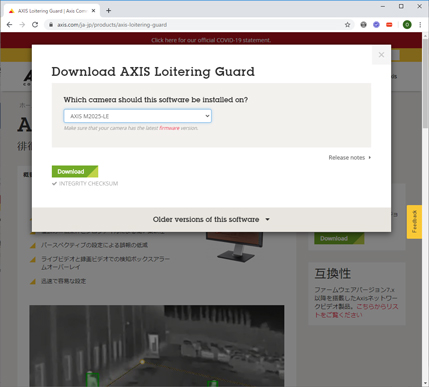This screenshot has height=387, width=429.
Task: Click the background page Download button
Action: point(339,238)
